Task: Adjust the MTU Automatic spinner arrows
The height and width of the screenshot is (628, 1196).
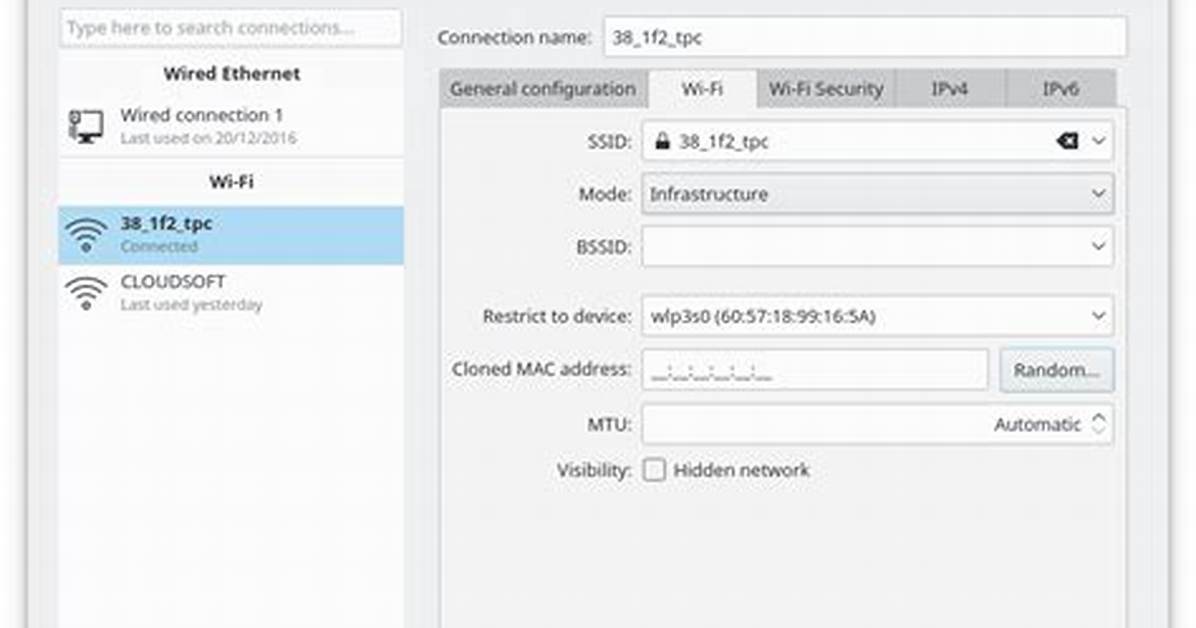Action: pyautogui.click(x=1098, y=423)
